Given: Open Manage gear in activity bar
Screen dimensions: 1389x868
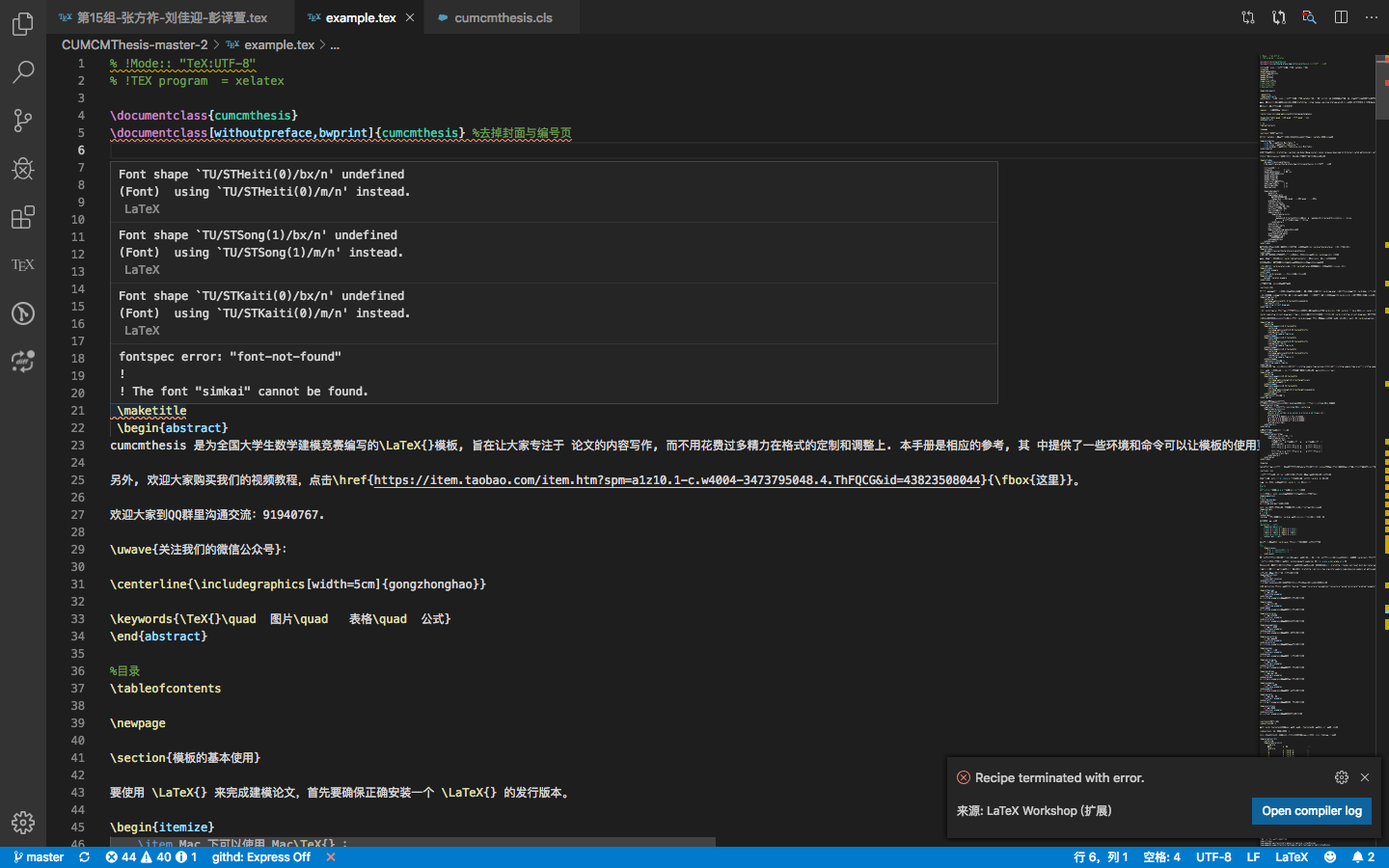Looking at the screenshot, I should (x=23, y=822).
